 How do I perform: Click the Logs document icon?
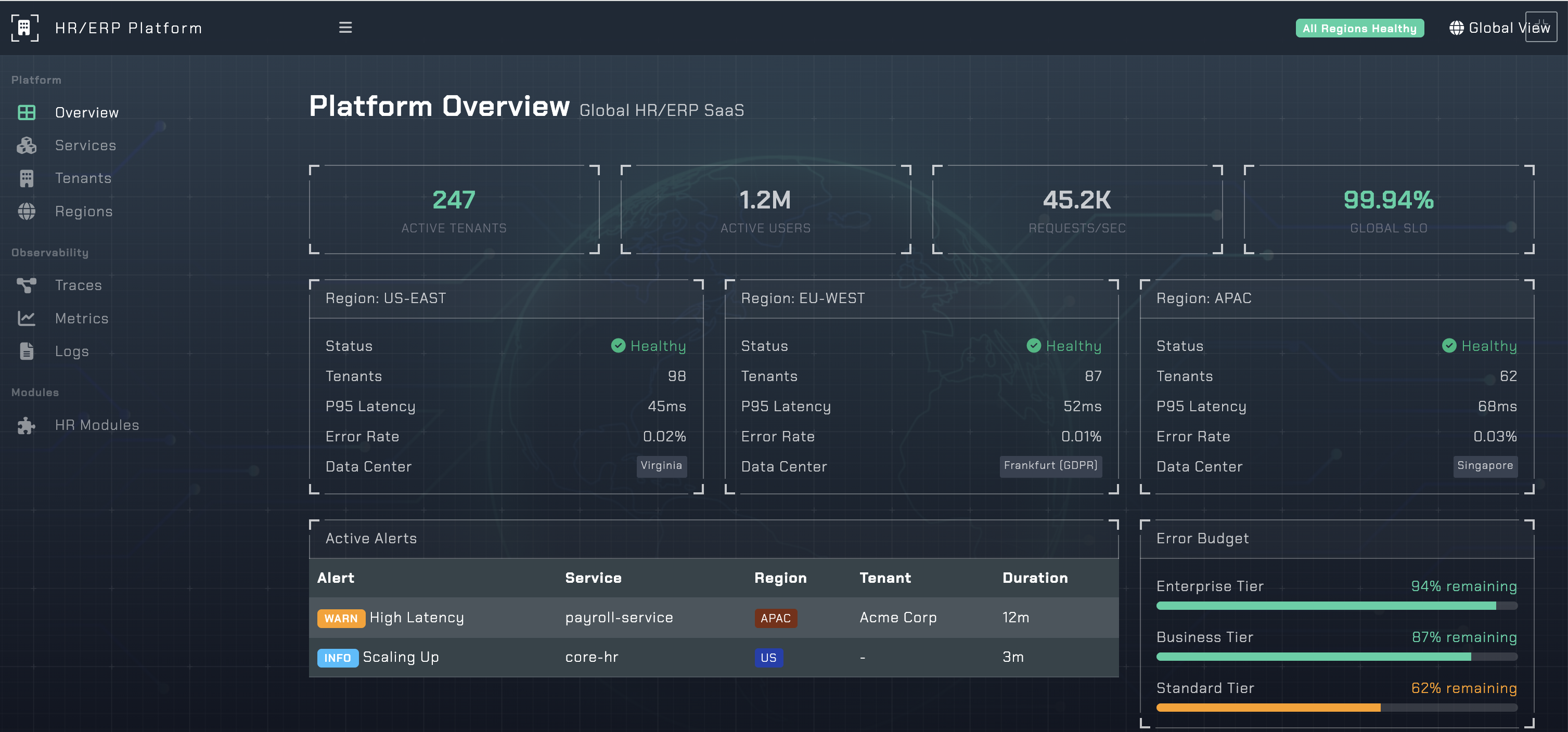click(x=25, y=350)
